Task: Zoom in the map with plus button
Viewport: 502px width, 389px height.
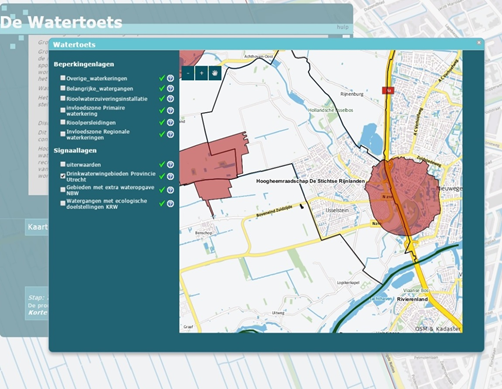Action: pyautogui.click(x=202, y=73)
